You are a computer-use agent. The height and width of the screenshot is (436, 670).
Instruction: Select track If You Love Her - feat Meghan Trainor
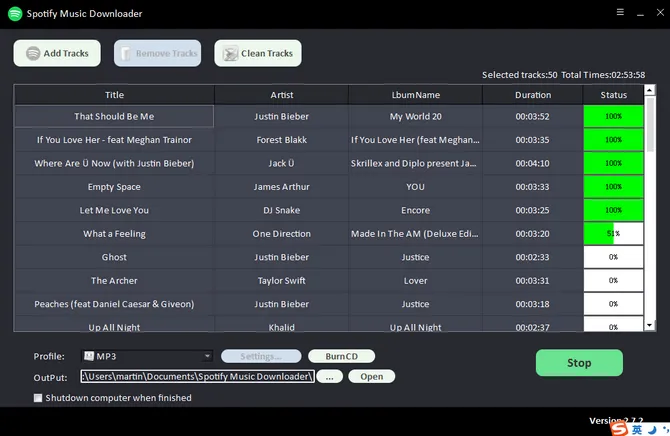(114, 140)
